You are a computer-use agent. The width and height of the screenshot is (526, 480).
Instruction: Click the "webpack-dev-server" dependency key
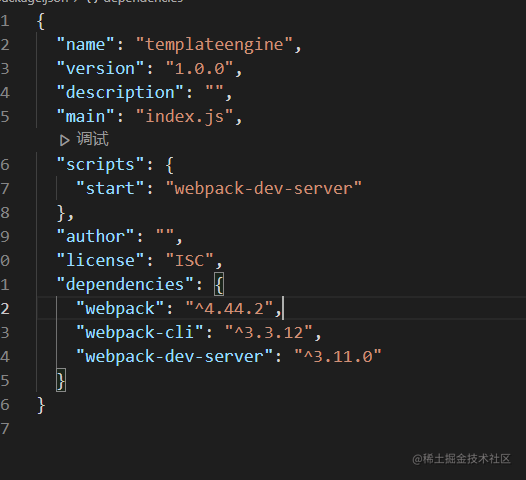(x=174, y=357)
